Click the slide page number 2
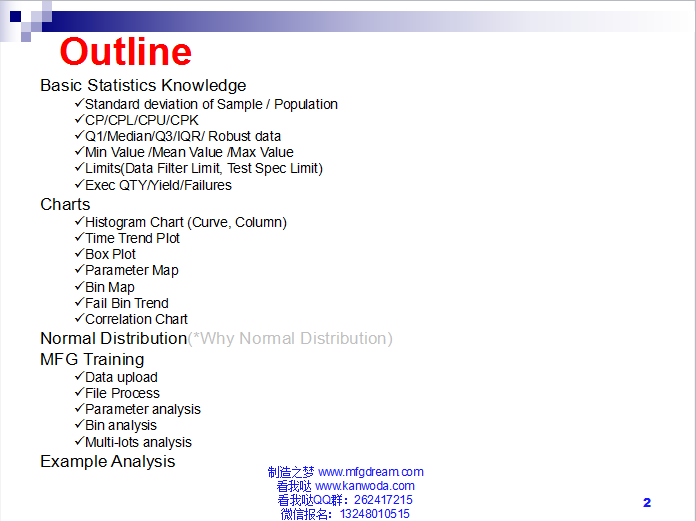This screenshot has width=696, height=521. click(647, 502)
